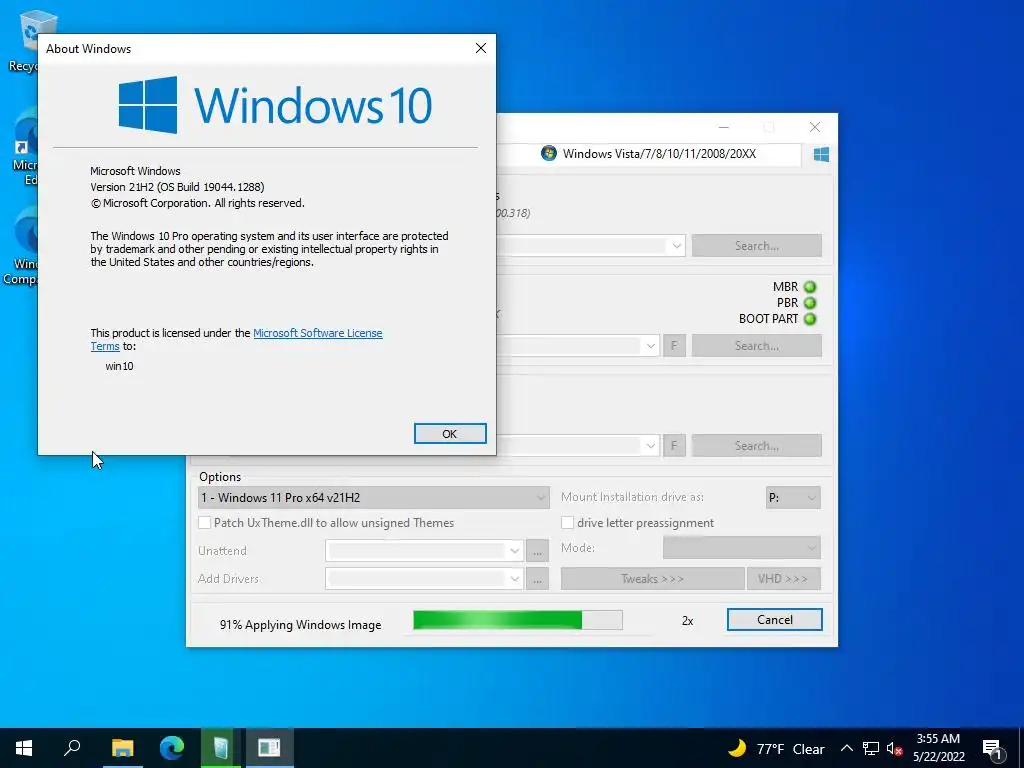Open weather widget showing 77°F Clear
Viewport: 1024px width, 768px height.
click(776, 748)
